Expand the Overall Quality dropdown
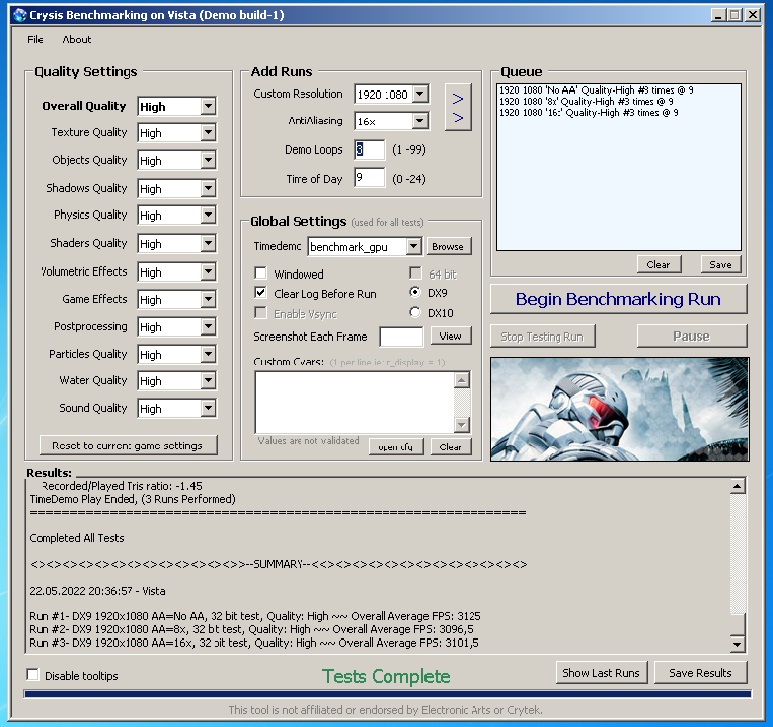Screen dimensions: 773x727 point(209,106)
